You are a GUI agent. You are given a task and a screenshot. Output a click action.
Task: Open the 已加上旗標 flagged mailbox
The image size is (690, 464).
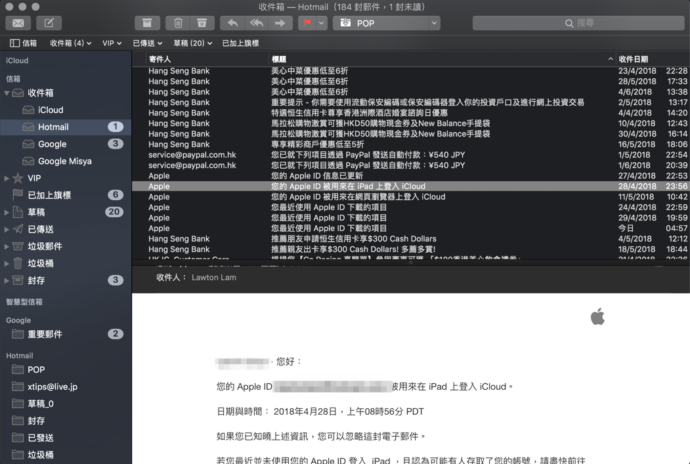coord(66,195)
